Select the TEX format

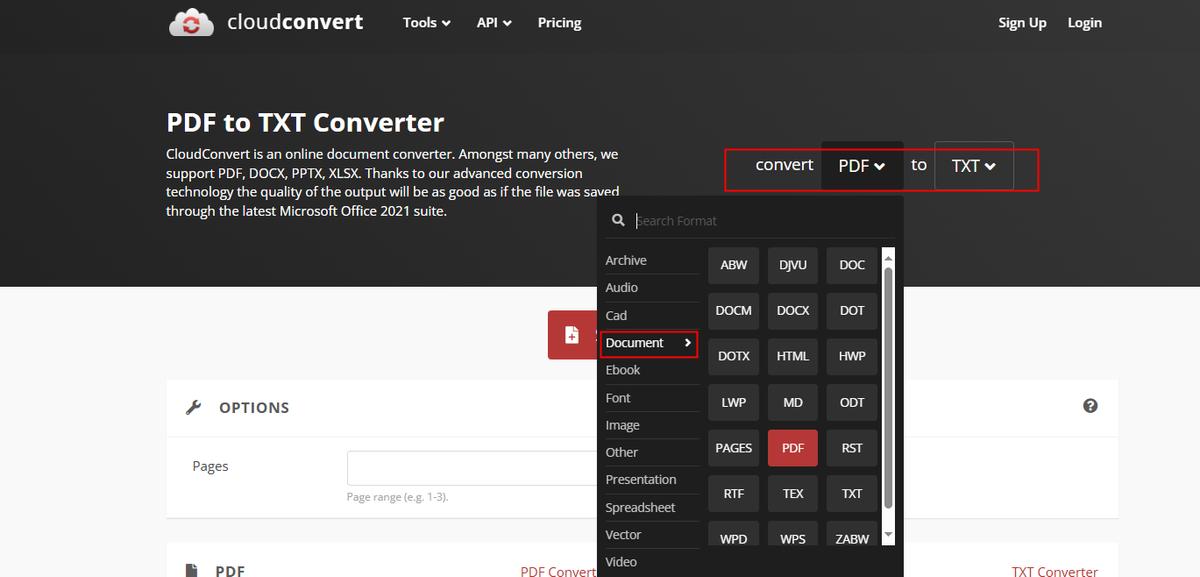tap(793, 493)
